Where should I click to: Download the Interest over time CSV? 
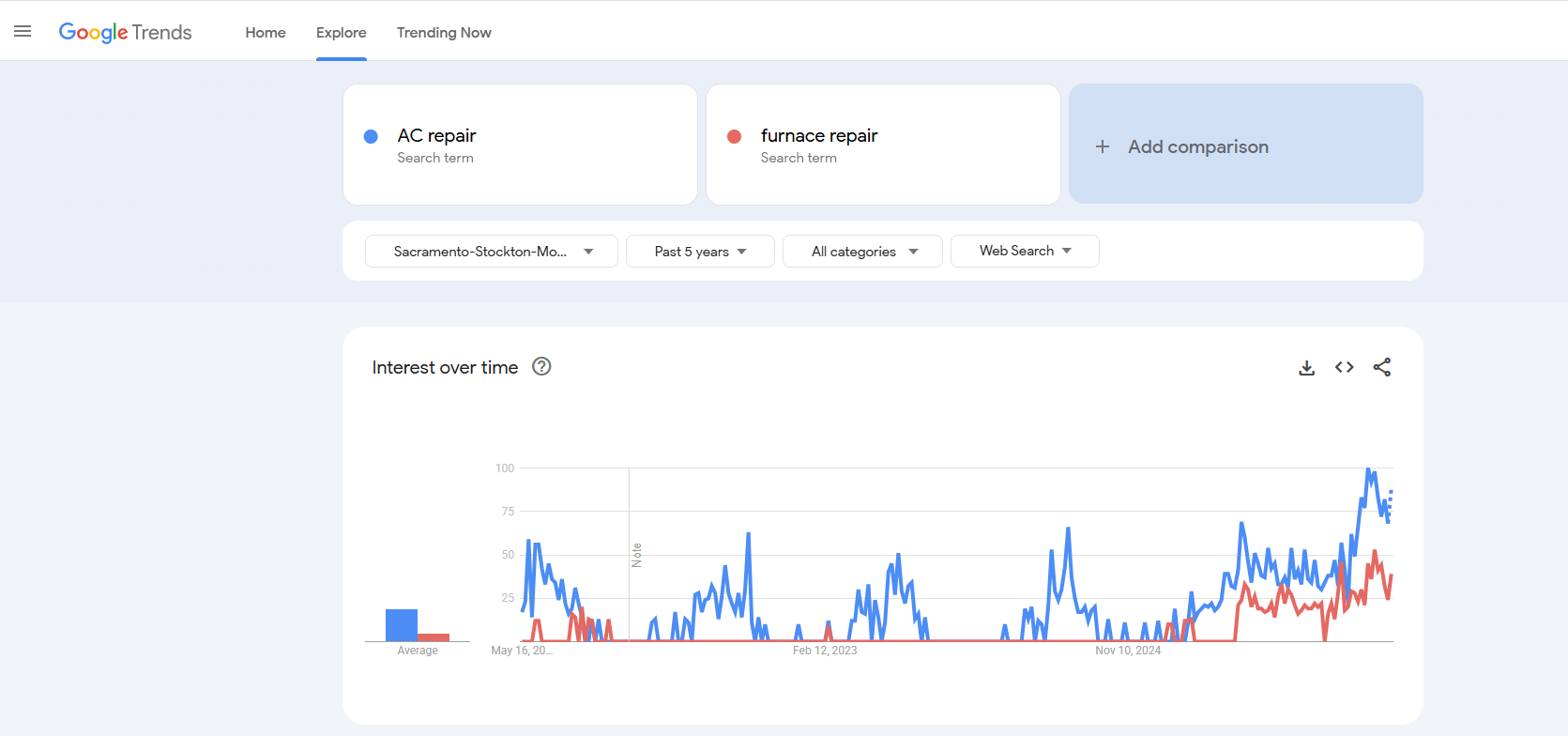pos(1306,367)
